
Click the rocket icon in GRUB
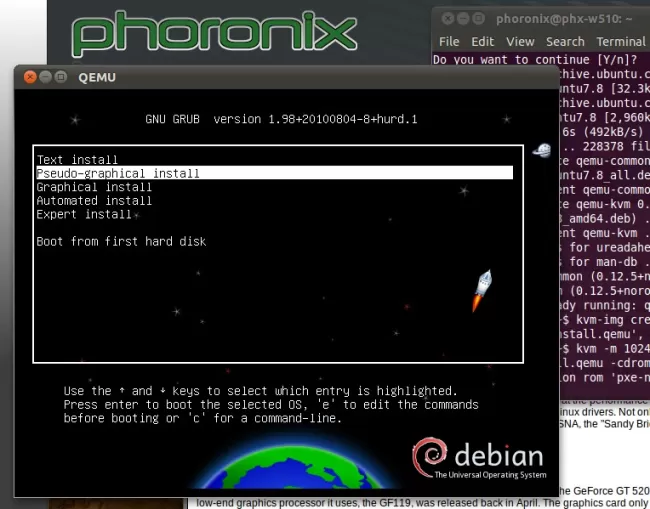(481, 289)
